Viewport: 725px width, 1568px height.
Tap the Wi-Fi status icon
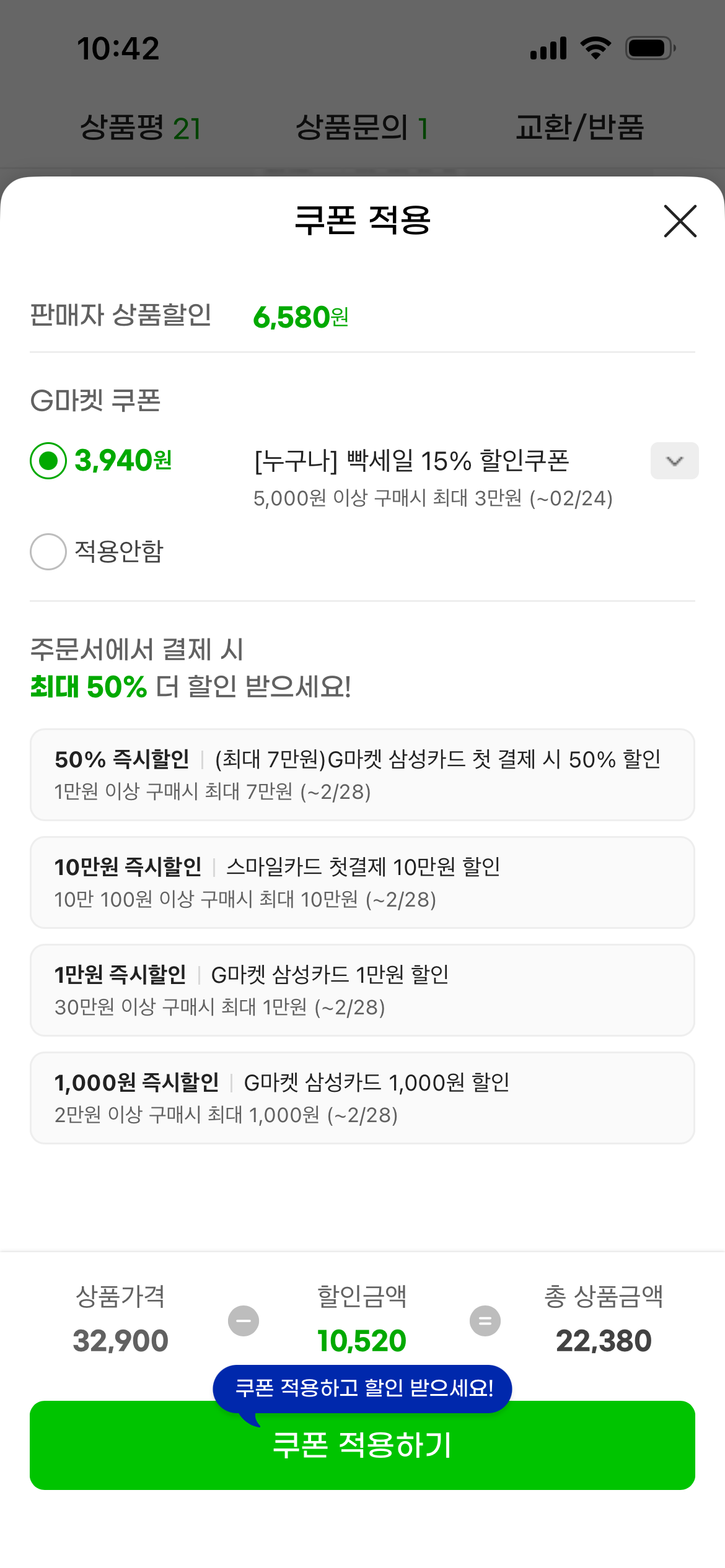[595, 48]
